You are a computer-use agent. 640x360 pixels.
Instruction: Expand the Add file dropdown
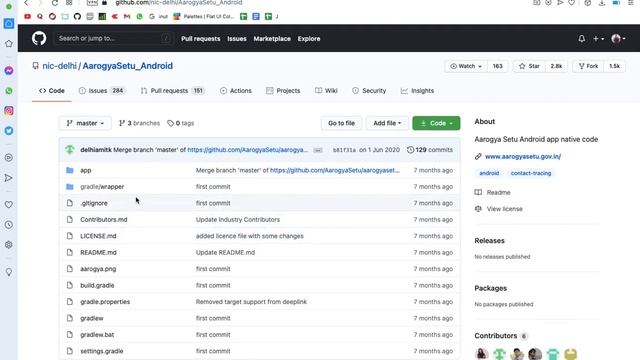click(387, 123)
